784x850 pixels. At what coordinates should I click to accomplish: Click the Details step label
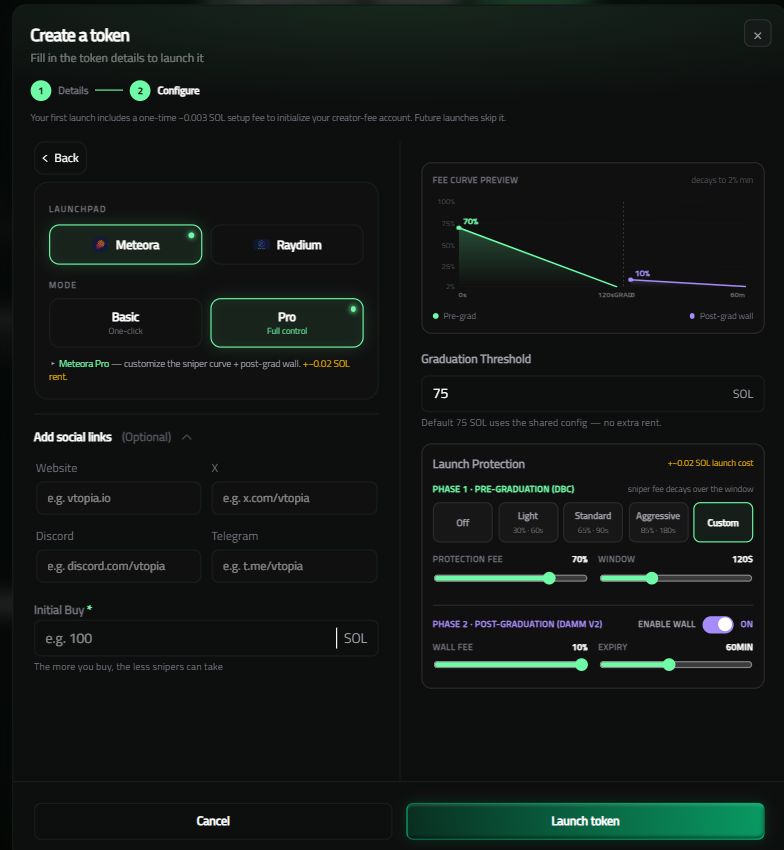pos(73,91)
